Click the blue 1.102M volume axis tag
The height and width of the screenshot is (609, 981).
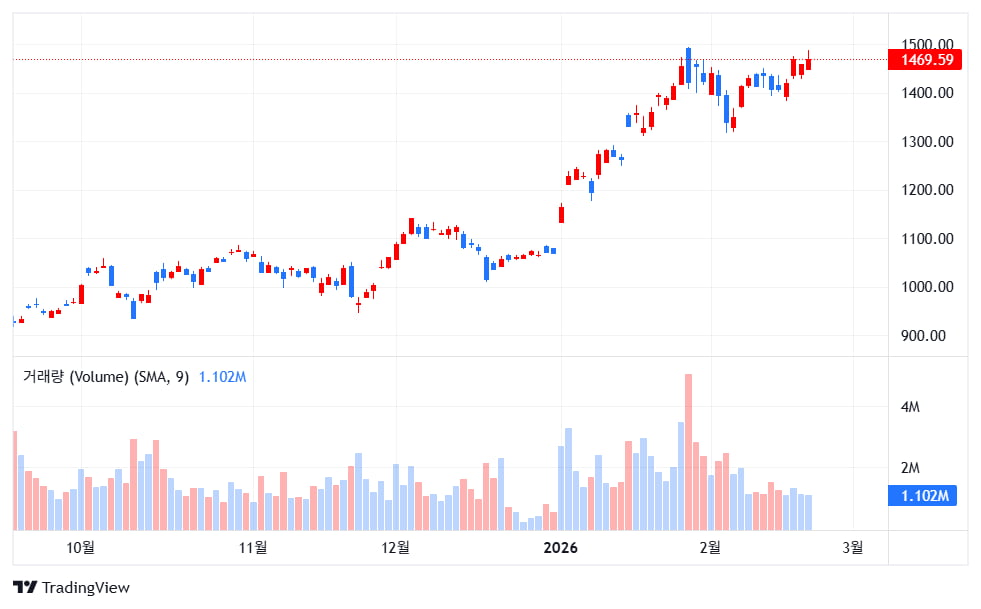[924, 495]
